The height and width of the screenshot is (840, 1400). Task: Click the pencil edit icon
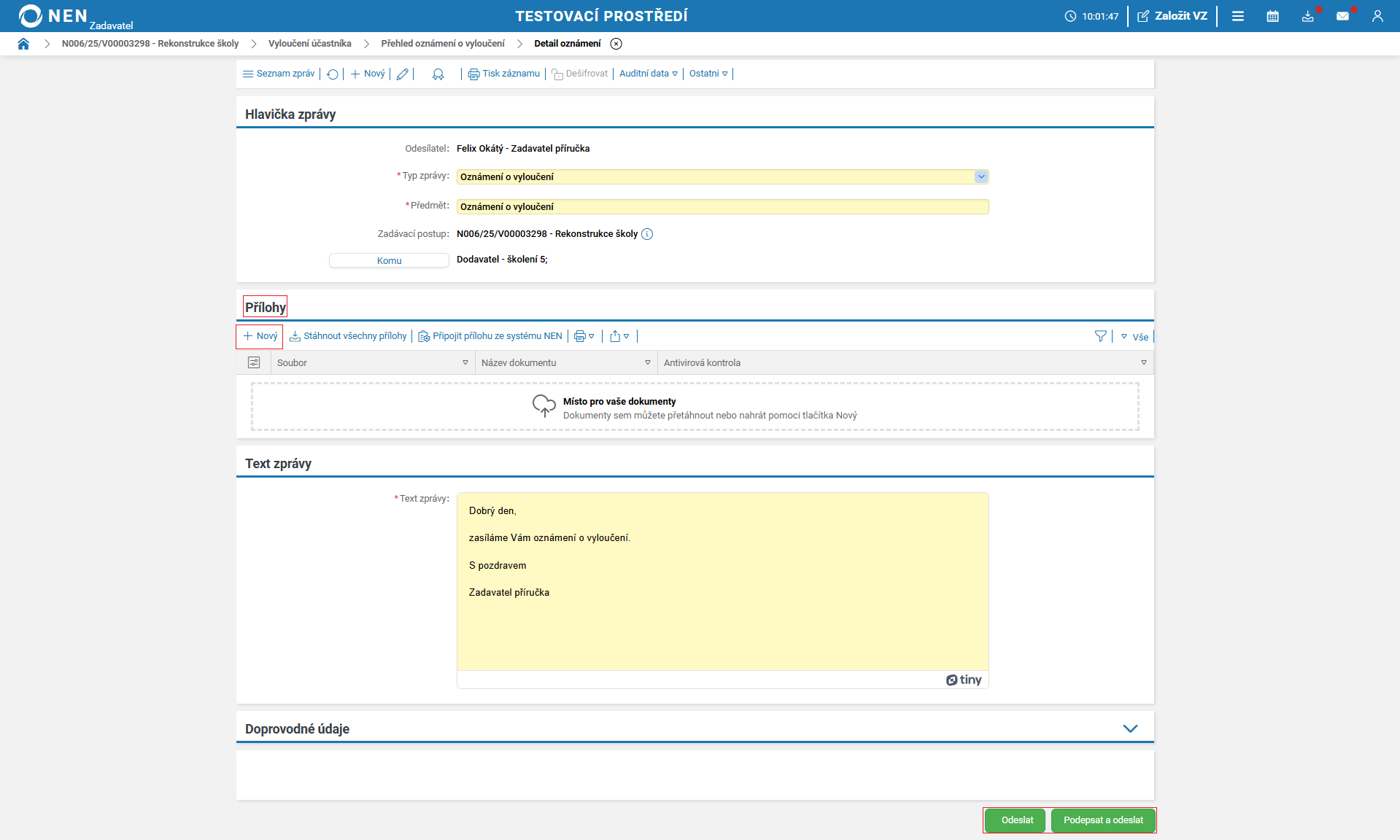tap(402, 74)
